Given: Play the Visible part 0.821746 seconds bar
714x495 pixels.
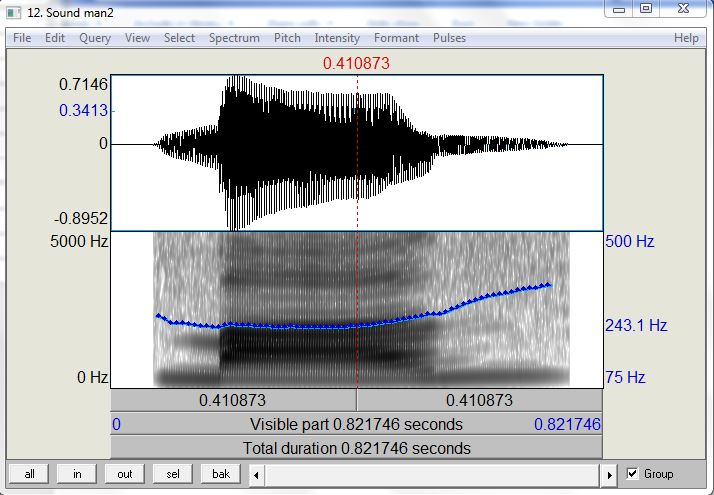Looking at the screenshot, I should coord(357,424).
